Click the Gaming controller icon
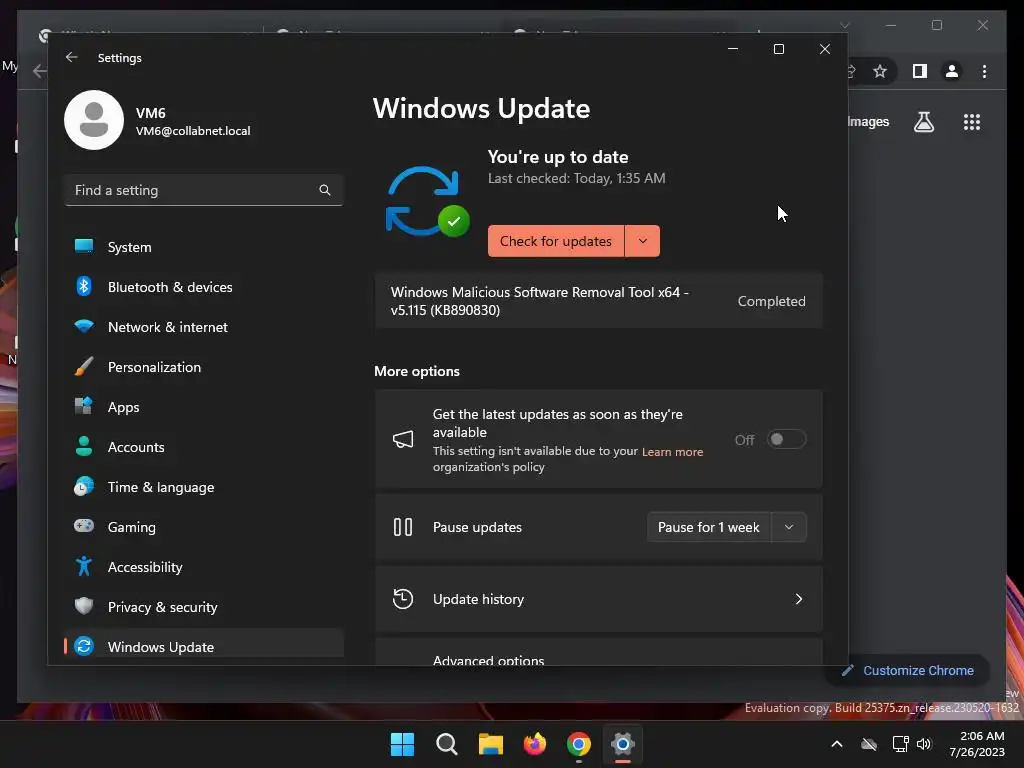 [x=84, y=526]
